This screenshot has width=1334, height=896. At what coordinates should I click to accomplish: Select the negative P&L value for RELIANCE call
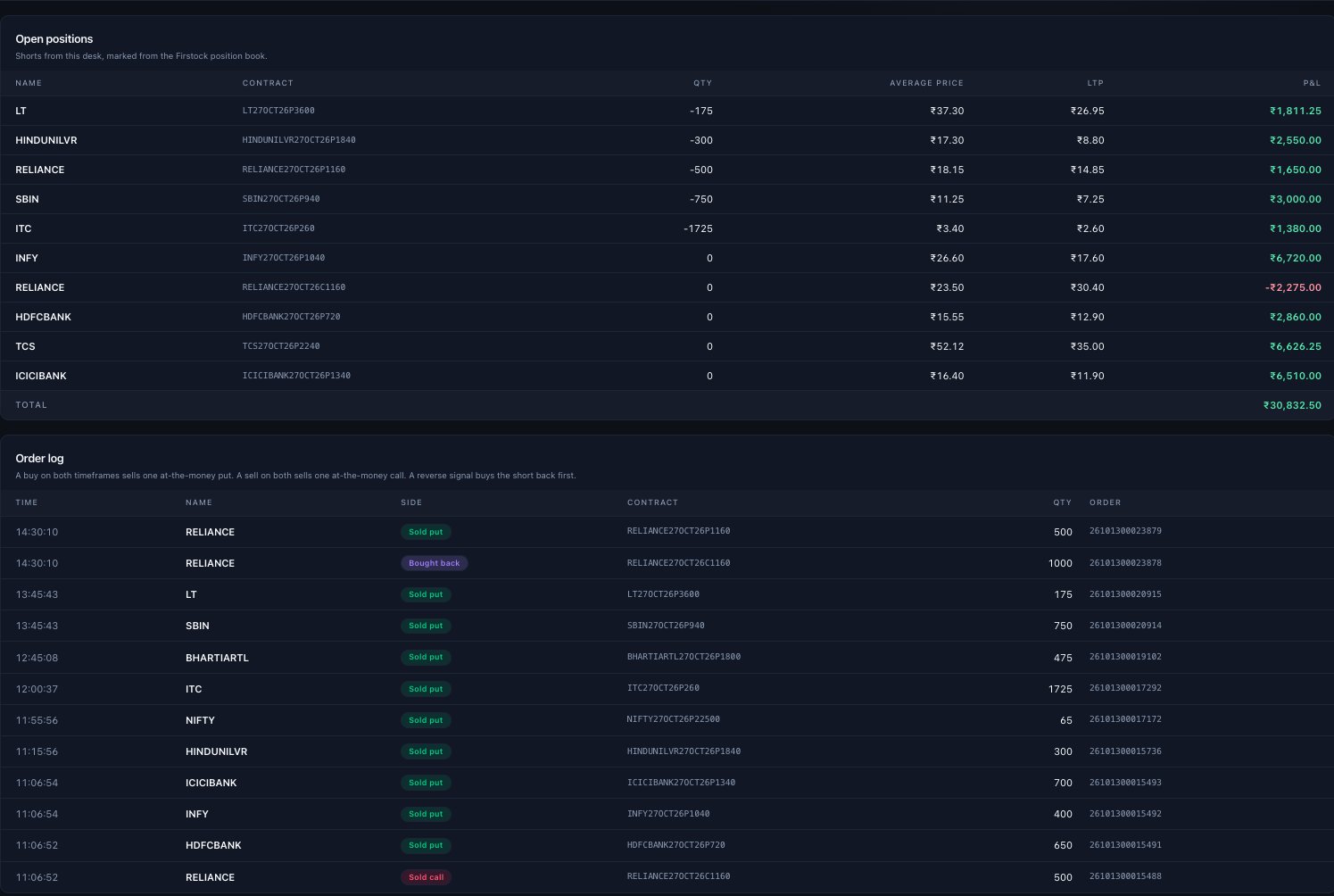1293,287
